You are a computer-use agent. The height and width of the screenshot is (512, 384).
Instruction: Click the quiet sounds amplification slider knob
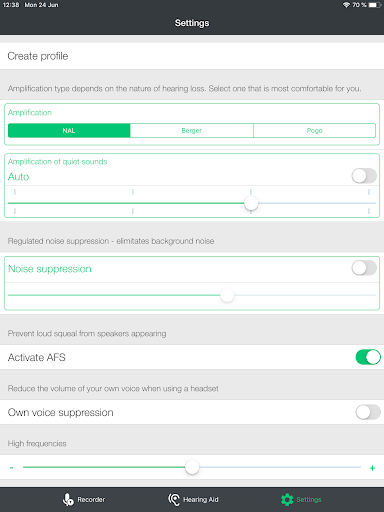pyautogui.click(x=251, y=203)
